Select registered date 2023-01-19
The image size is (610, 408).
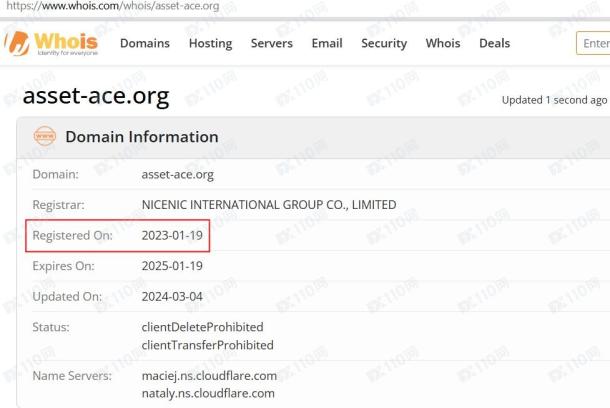(172, 235)
